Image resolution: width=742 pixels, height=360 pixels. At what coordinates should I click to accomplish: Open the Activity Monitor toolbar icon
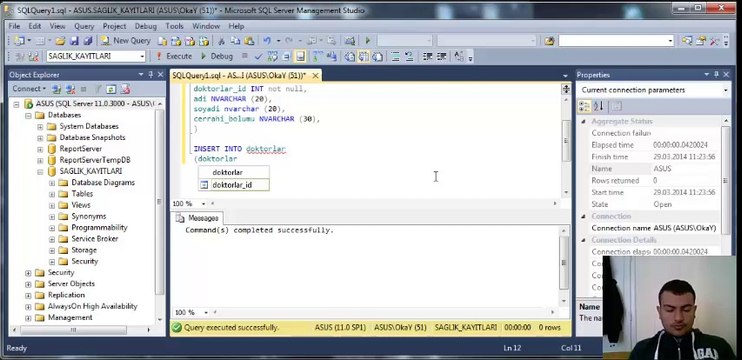[349, 41]
